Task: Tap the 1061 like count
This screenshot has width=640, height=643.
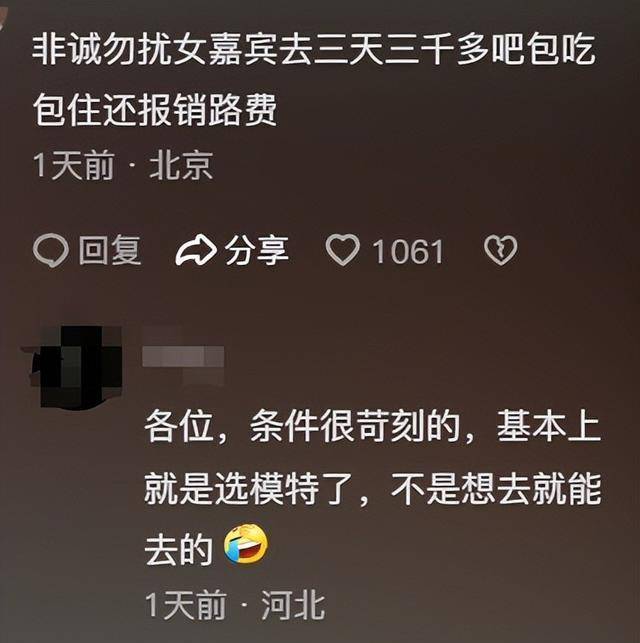Action: (408, 251)
